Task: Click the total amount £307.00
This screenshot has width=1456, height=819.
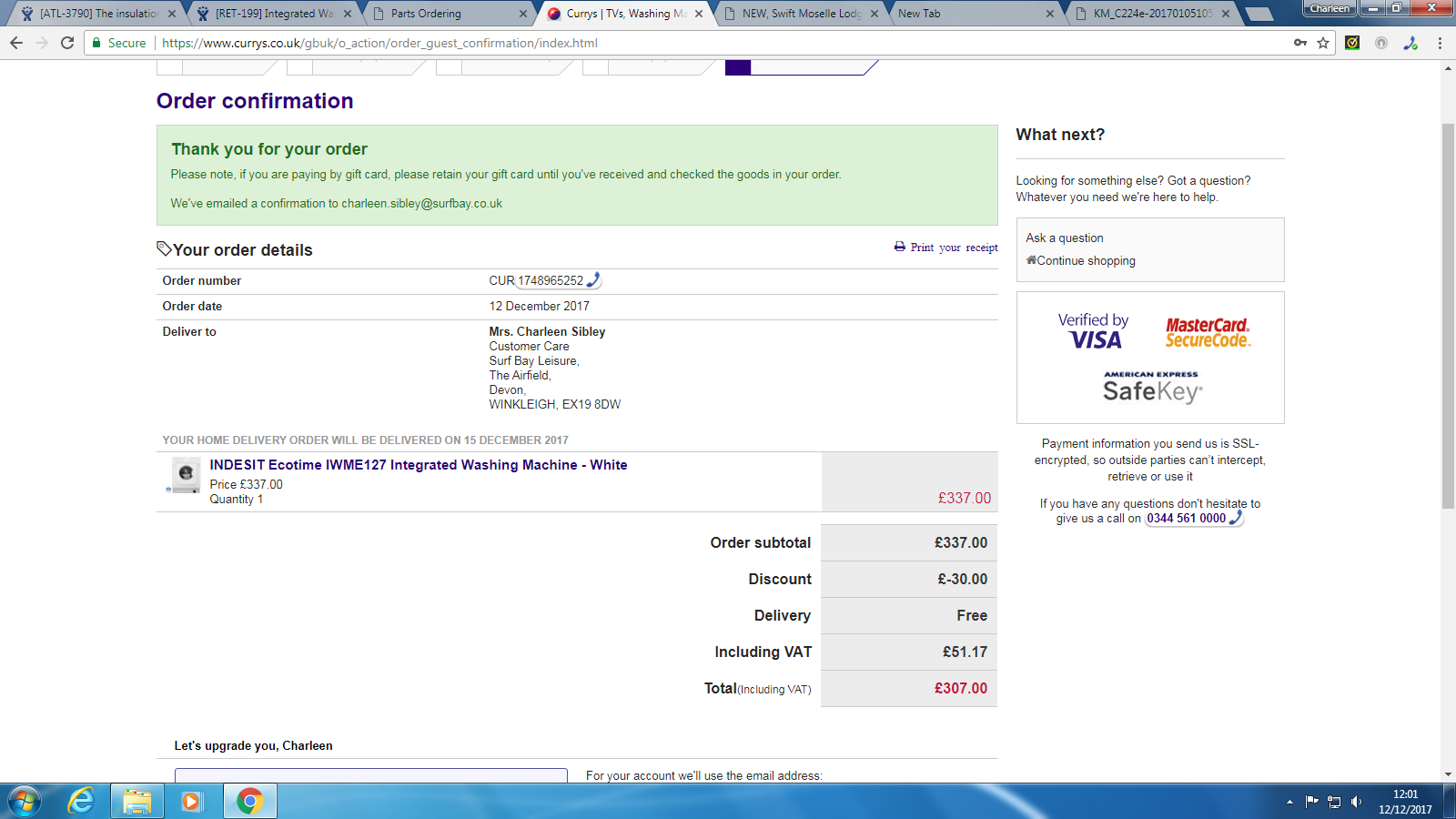Action: [x=961, y=688]
